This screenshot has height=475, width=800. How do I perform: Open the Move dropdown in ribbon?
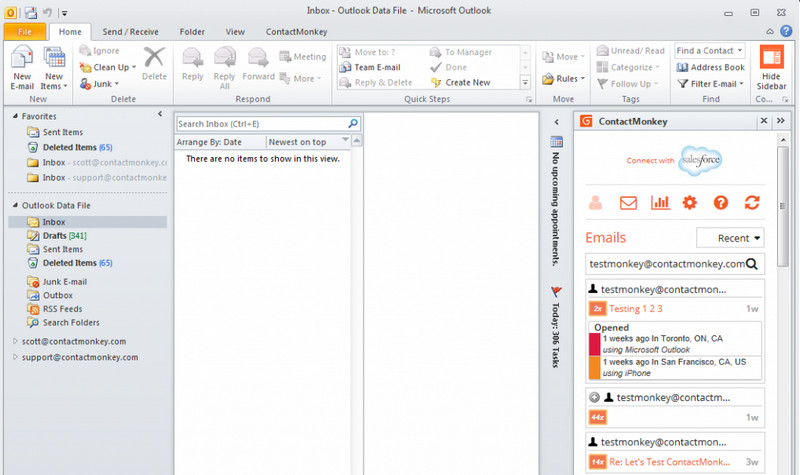[563, 57]
